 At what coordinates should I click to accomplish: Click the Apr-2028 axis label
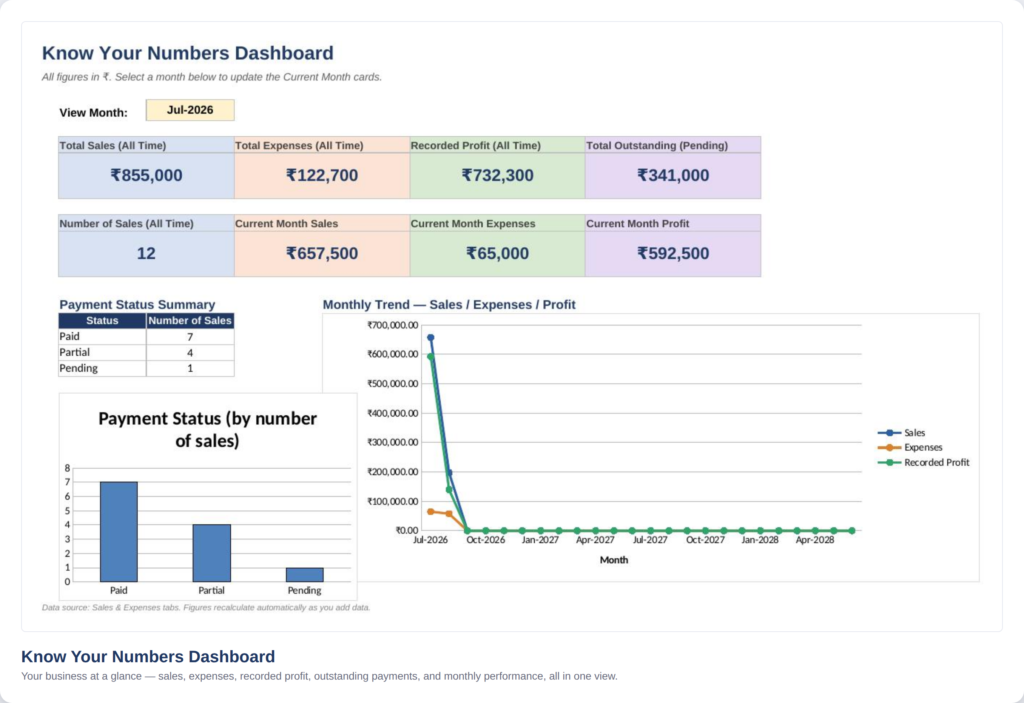click(x=815, y=540)
